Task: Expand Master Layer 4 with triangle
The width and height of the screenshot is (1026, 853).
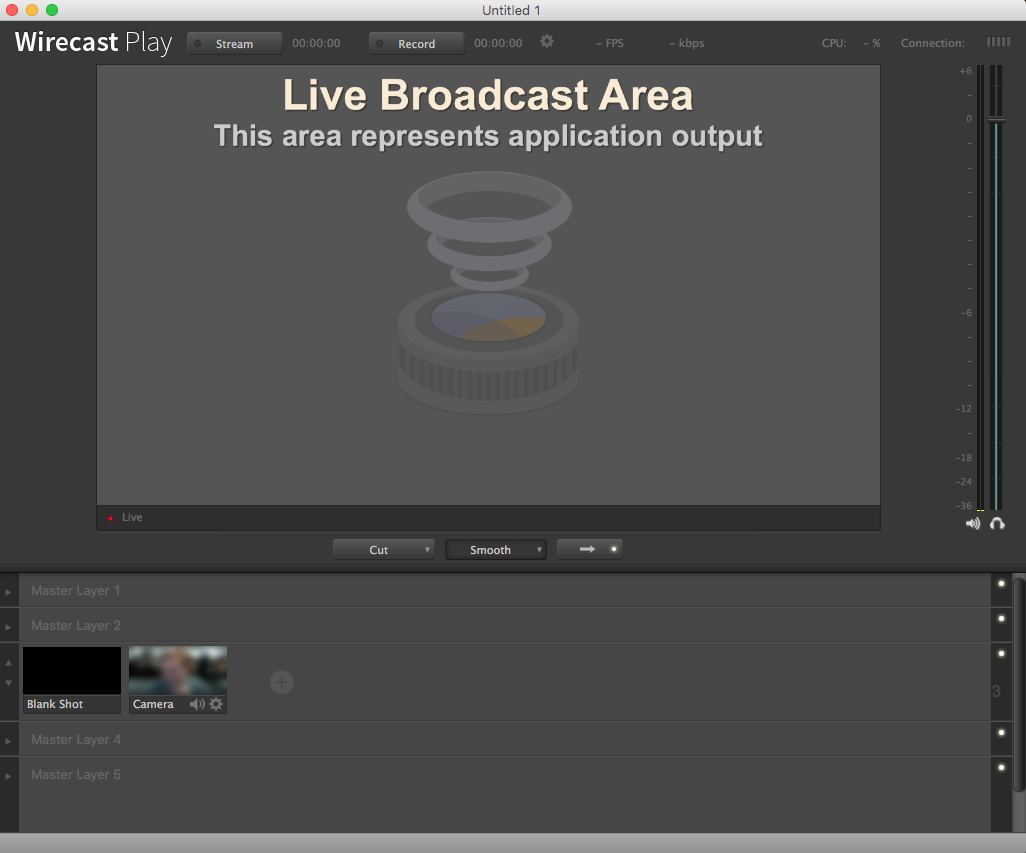Action: pyautogui.click(x=8, y=741)
